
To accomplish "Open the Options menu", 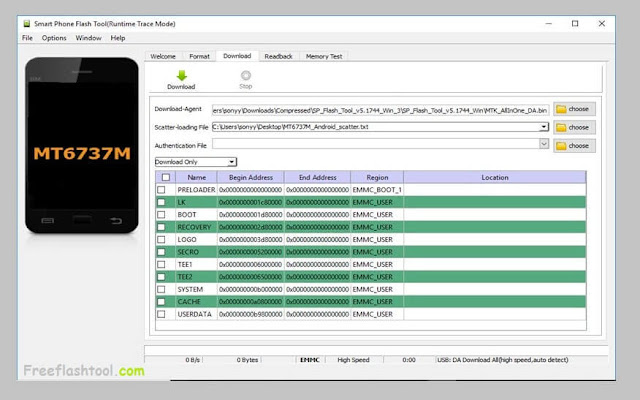I will click(x=54, y=38).
